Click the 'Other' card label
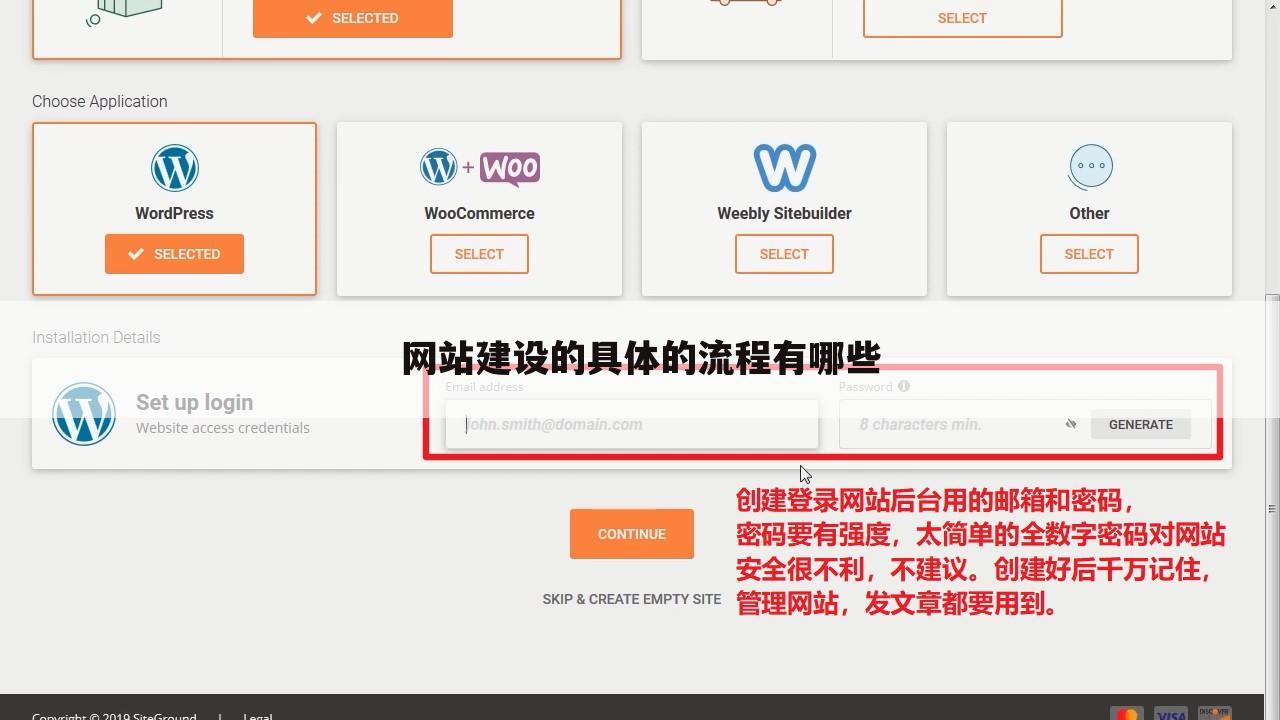Screen dimensions: 1280x720 [x=1089, y=213]
